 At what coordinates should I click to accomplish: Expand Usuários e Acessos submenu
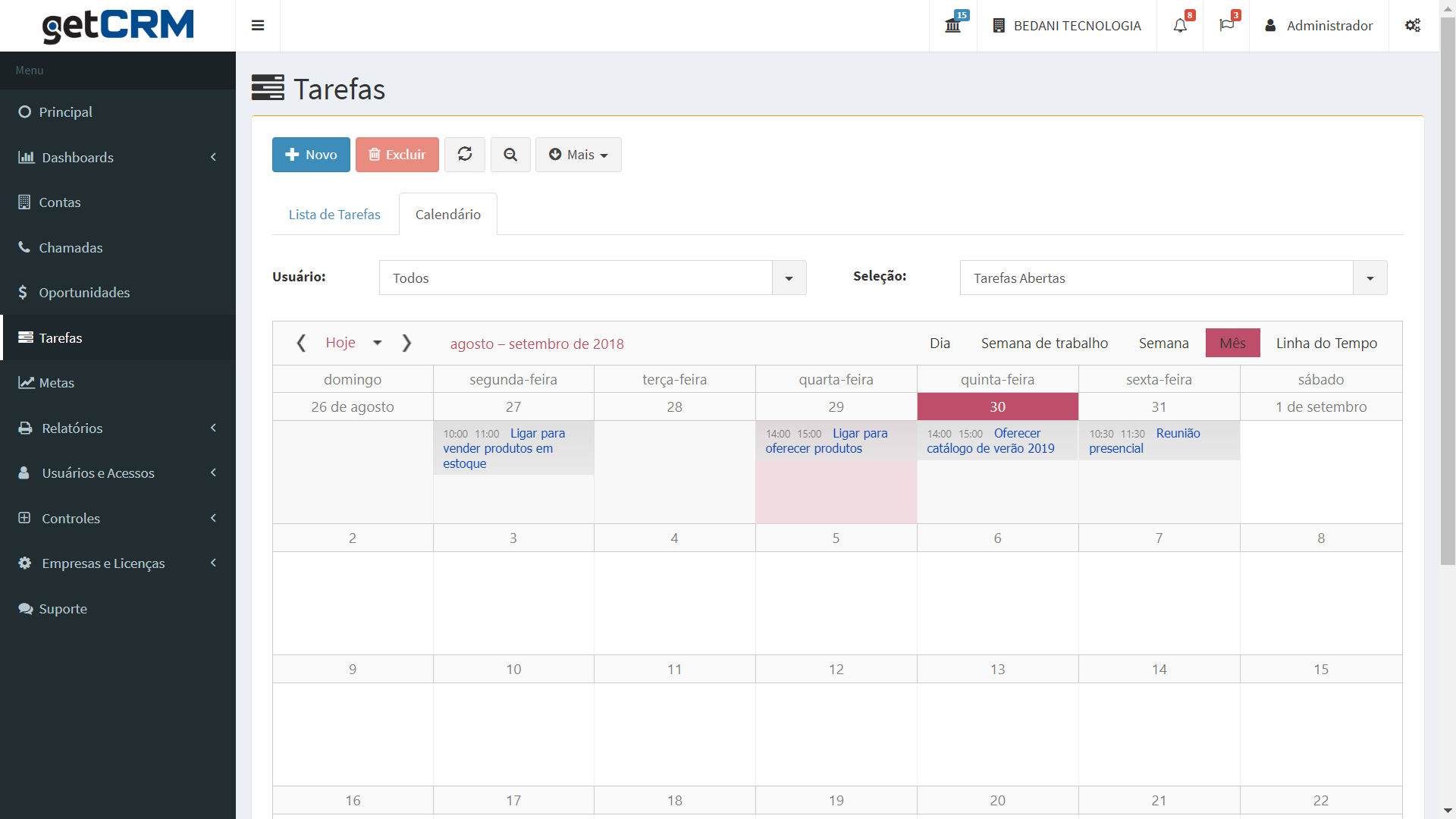(x=118, y=473)
